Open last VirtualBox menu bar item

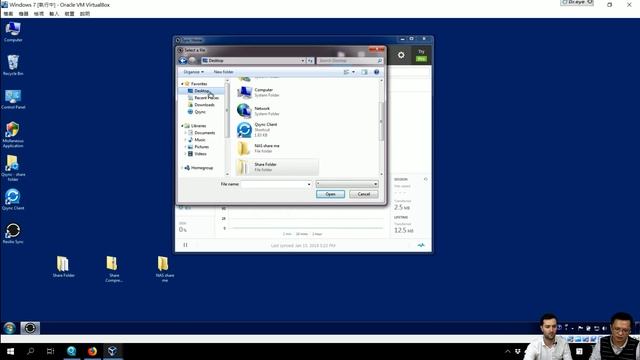[84, 13]
